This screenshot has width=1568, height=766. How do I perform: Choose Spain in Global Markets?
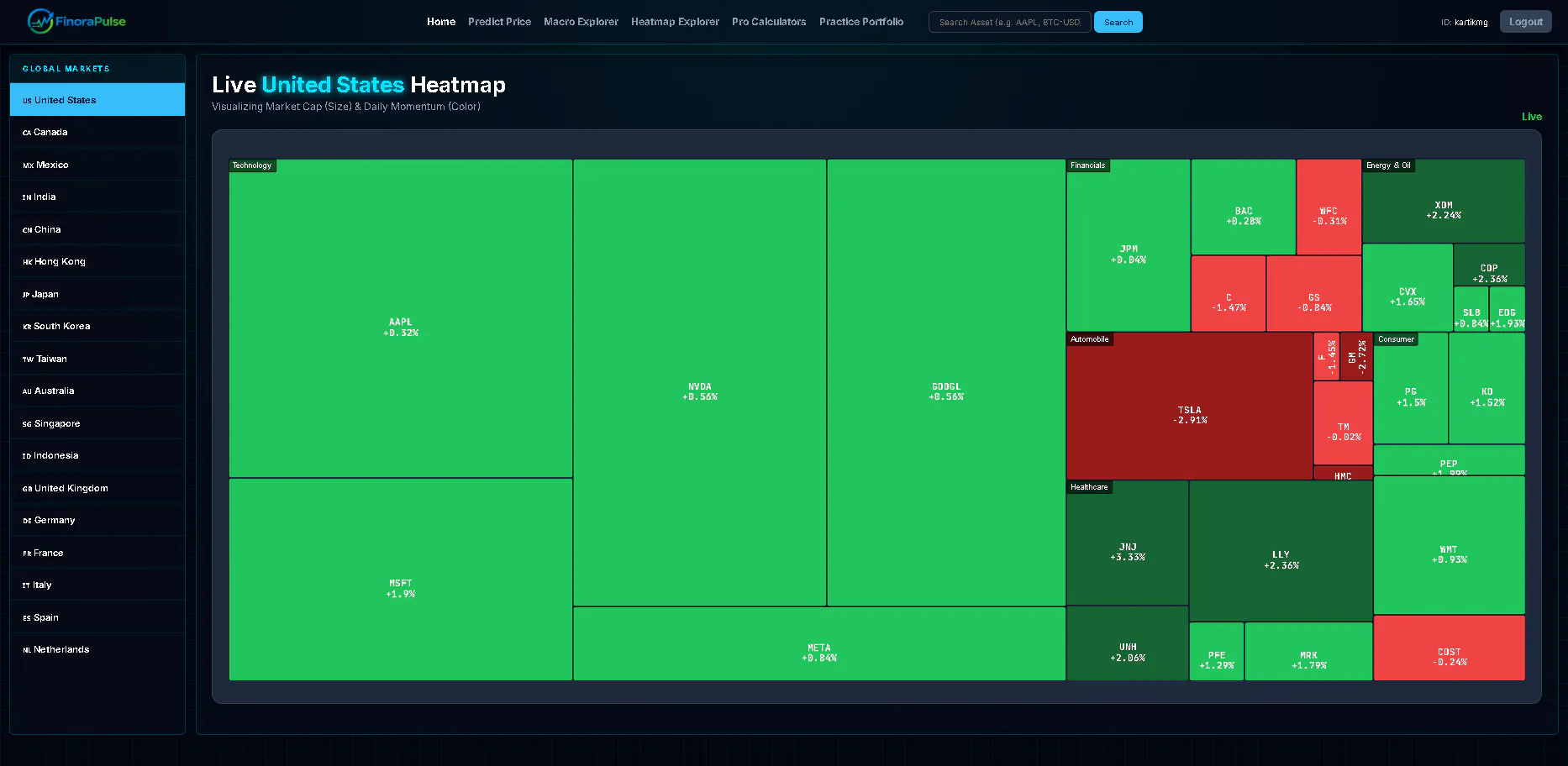click(97, 617)
